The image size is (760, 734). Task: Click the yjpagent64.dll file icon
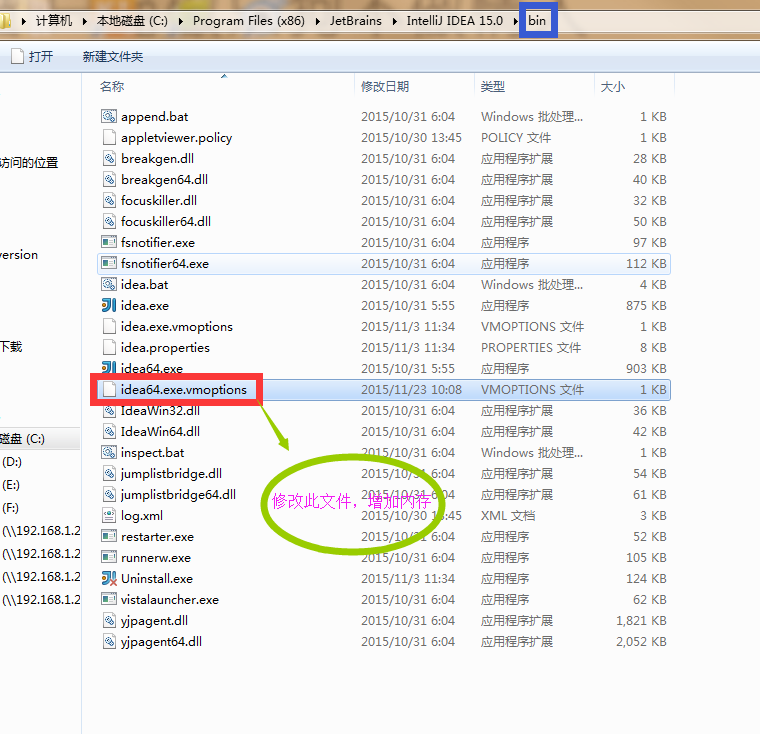point(109,641)
